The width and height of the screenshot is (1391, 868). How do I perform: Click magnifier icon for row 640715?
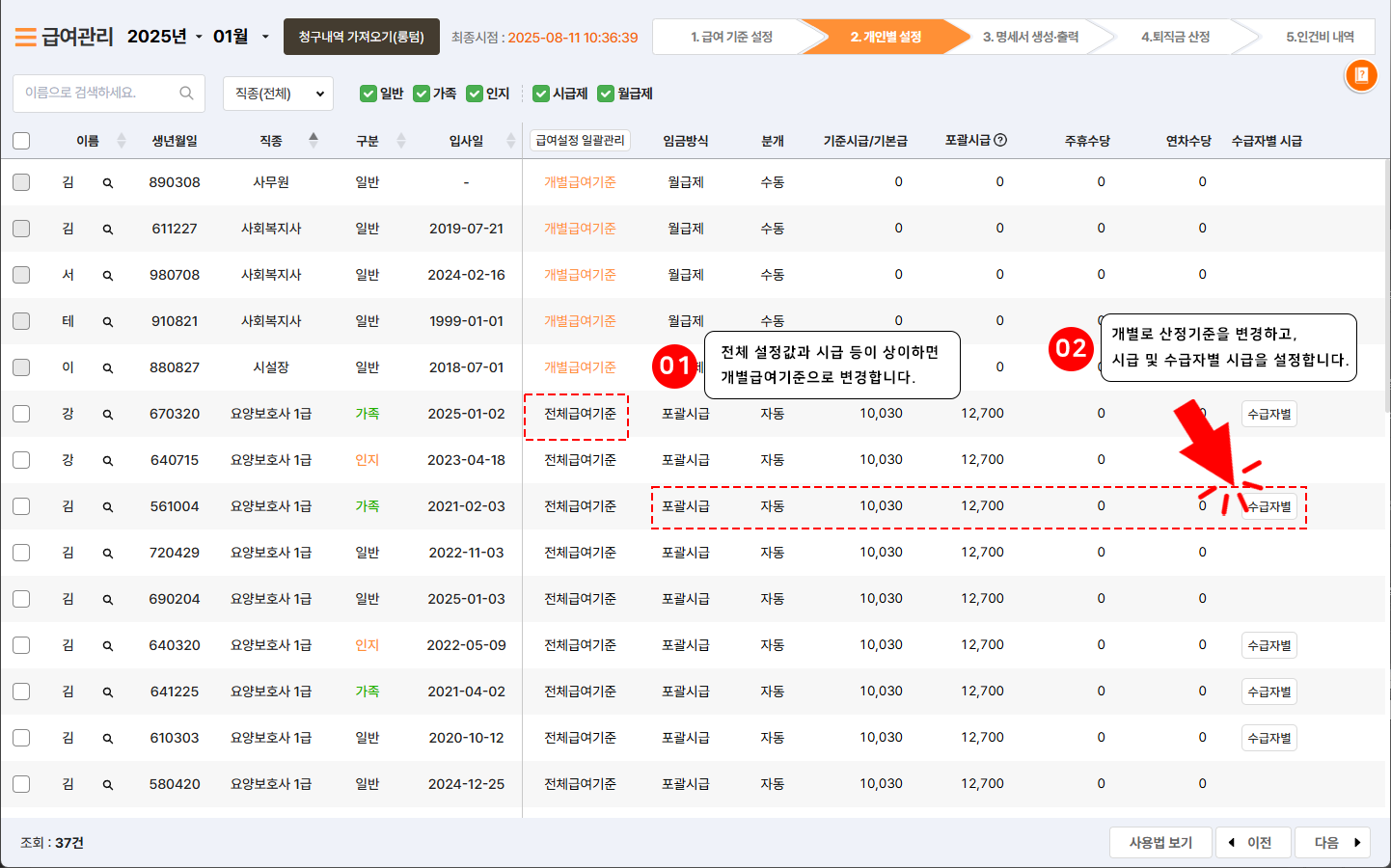(x=108, y=461)
